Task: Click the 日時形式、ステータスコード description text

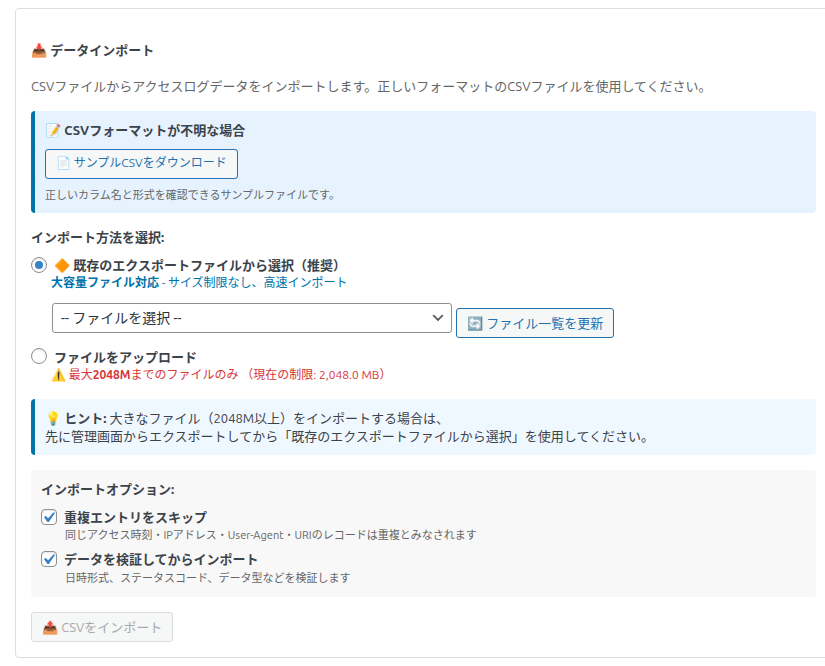Action: point(207,578)
